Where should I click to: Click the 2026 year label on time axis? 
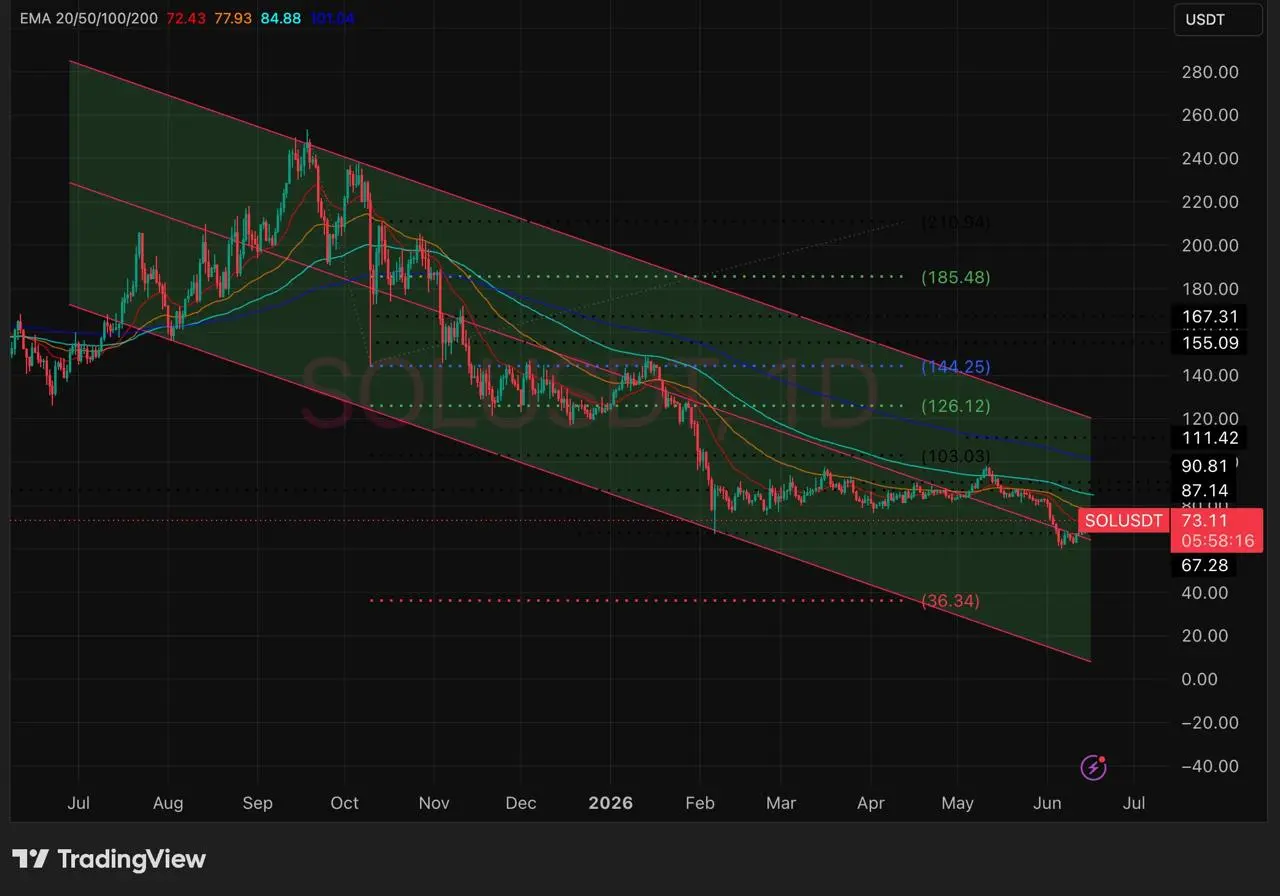pyautogui.click(x=611, y=803)
